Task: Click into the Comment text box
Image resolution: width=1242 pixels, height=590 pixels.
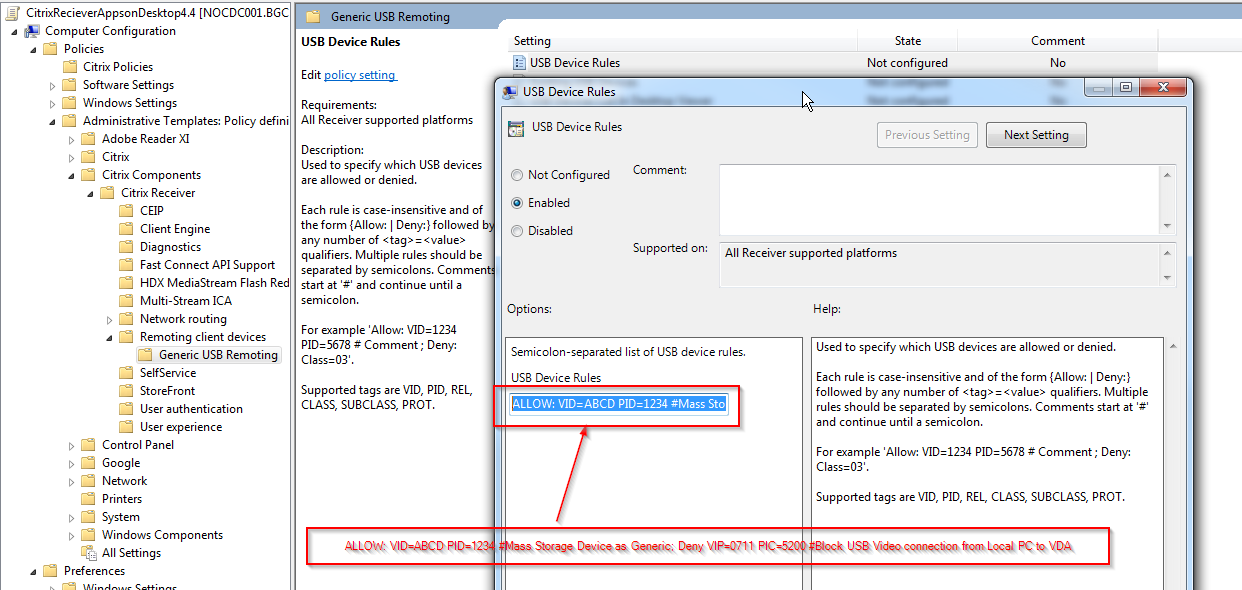Action: pyautogui.click(x=939, y=200)
